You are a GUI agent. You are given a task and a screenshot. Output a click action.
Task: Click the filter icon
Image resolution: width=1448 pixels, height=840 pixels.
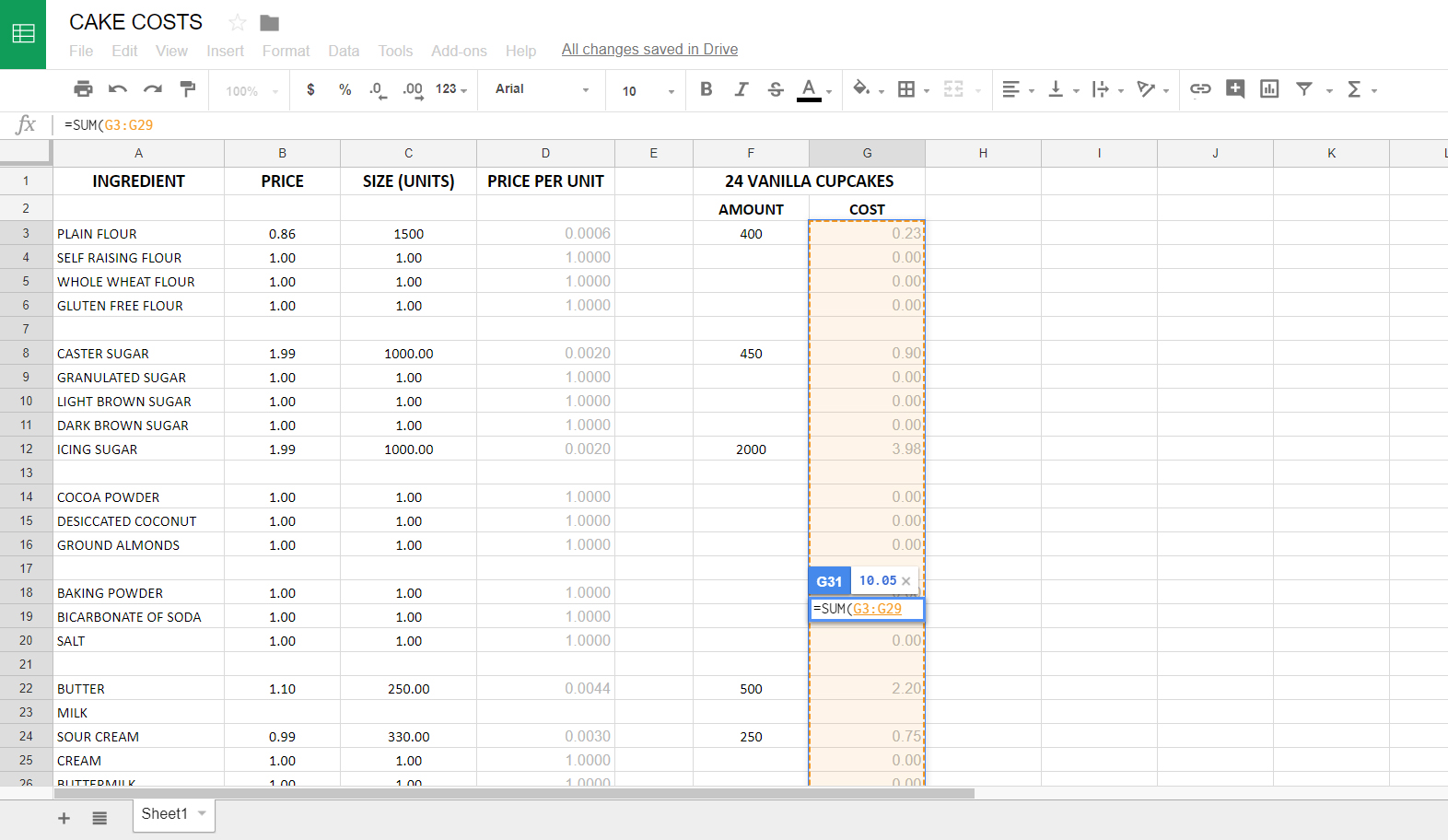point(1304,89)
